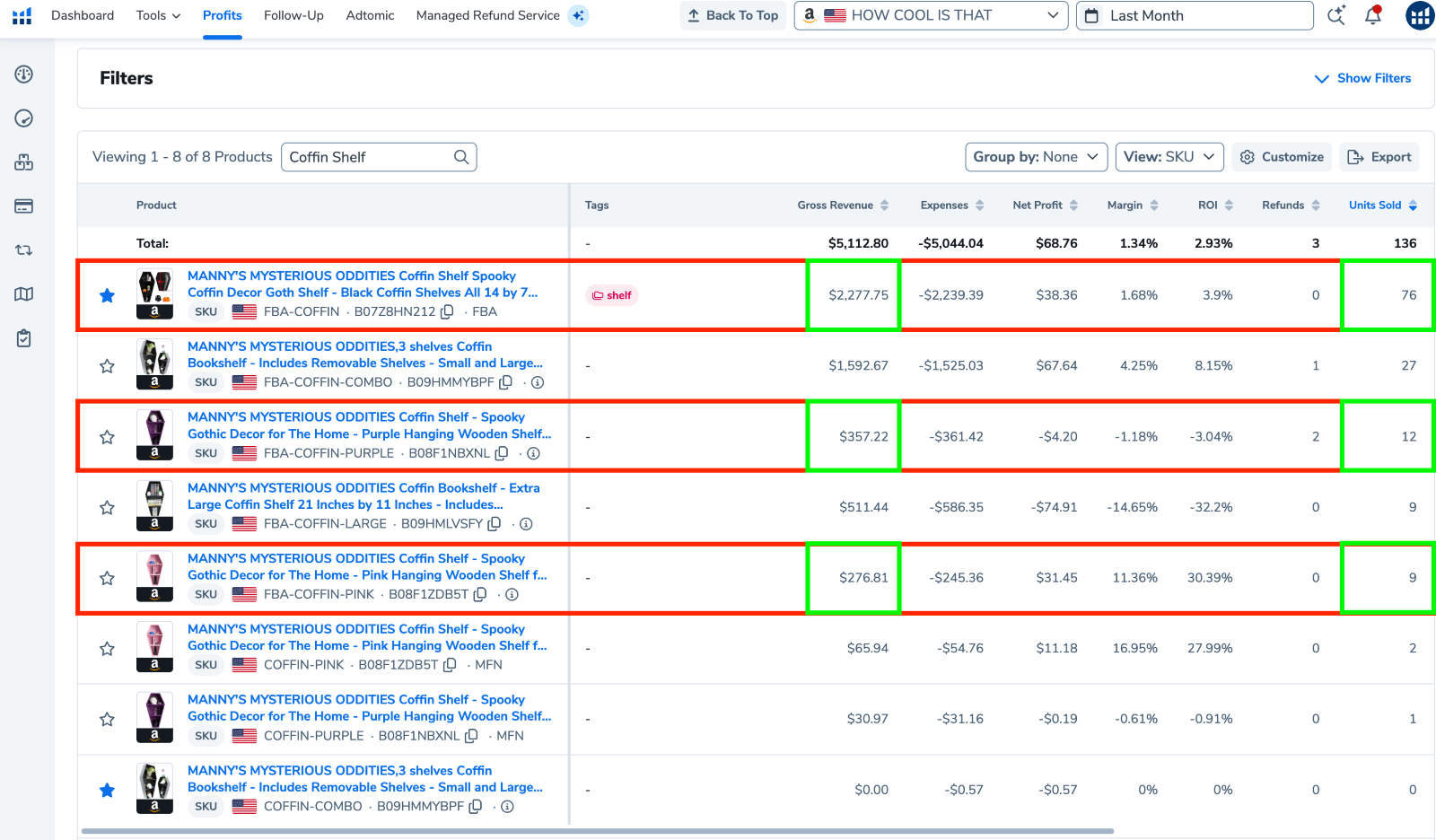
Task: Click info icon on FBA-COFFIN-PINK row
Action: [512, 594]
